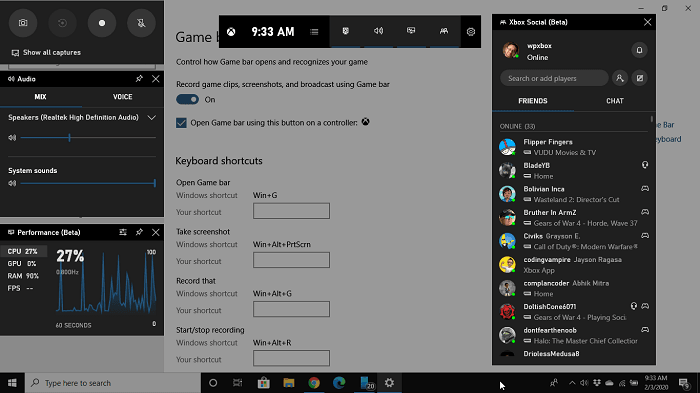Viewport: 700px width, 393px height.
Task: Open Show all captures
Action: click(46, 53)
